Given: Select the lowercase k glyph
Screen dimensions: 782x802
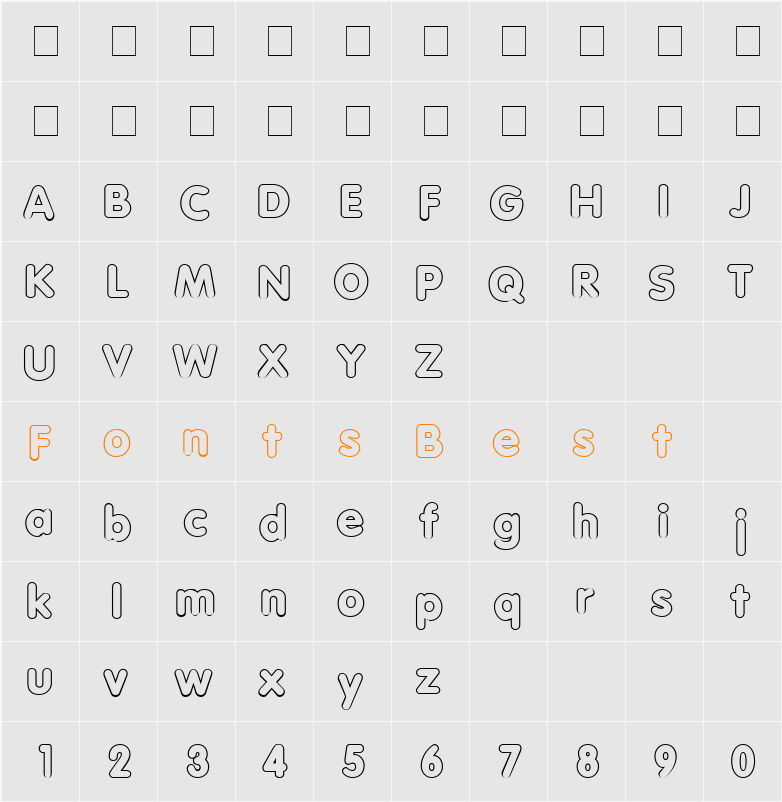Looking at the screenshot, I should pyautogui.click(x=39, y=600).
